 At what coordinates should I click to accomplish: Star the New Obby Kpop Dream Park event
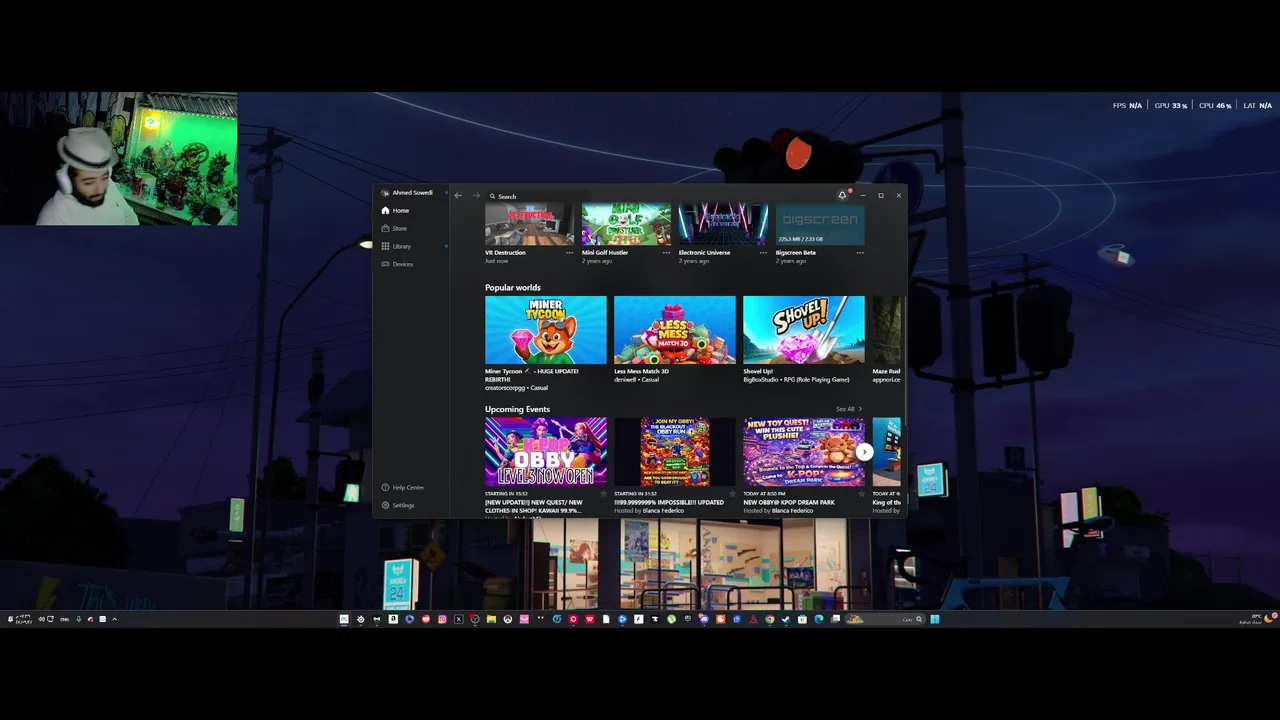861,494
